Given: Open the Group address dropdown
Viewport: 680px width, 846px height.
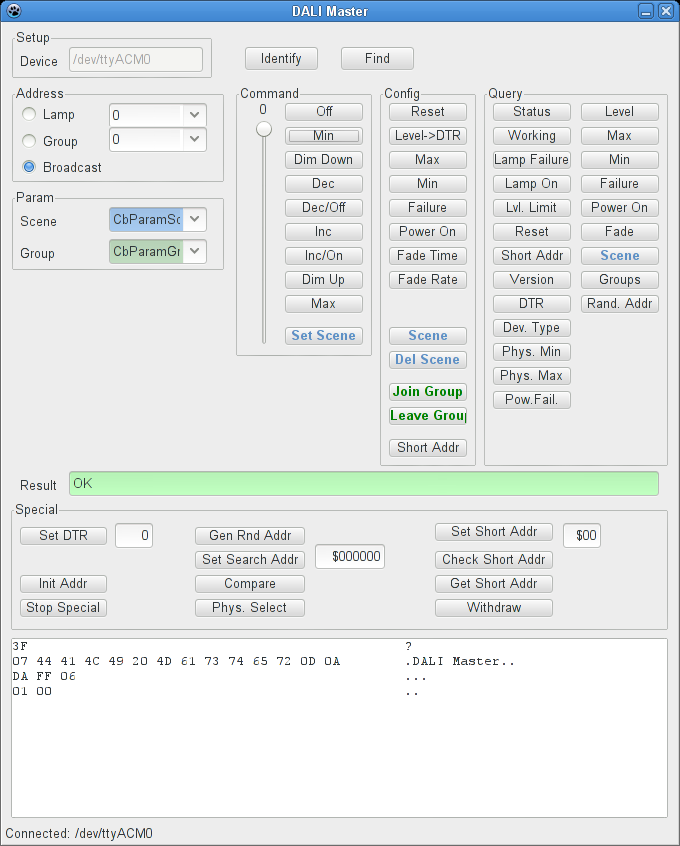Looking at the screenshot, I should 194,139.
